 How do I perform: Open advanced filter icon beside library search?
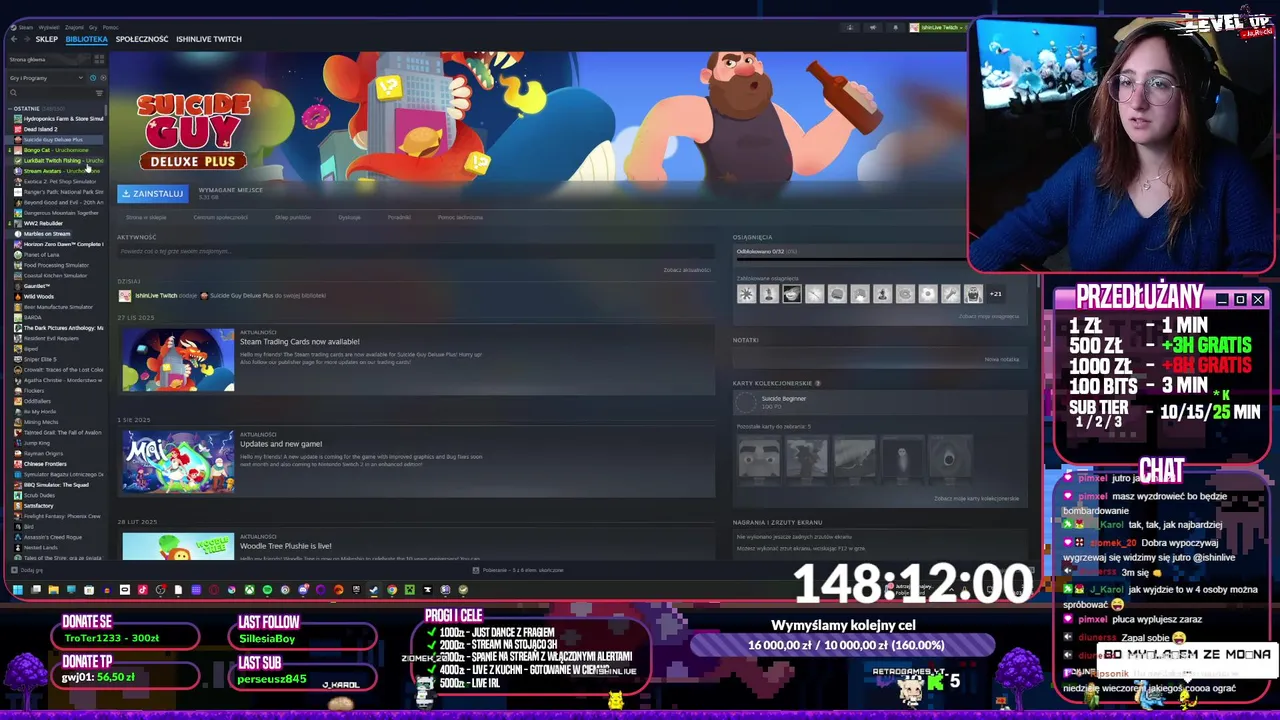[x=99, y=93]
